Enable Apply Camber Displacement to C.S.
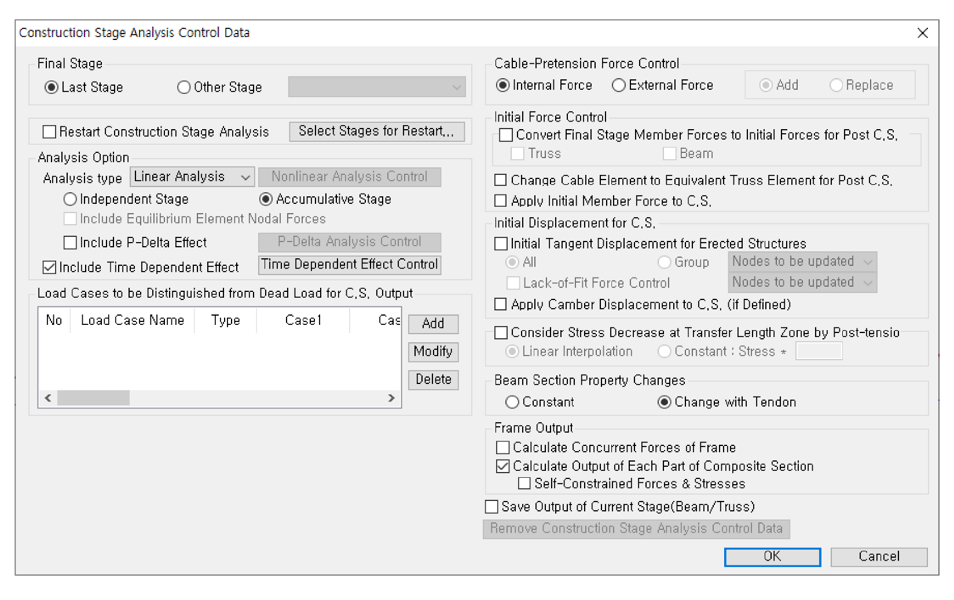954x600 pixels. (x=502, y=304)
